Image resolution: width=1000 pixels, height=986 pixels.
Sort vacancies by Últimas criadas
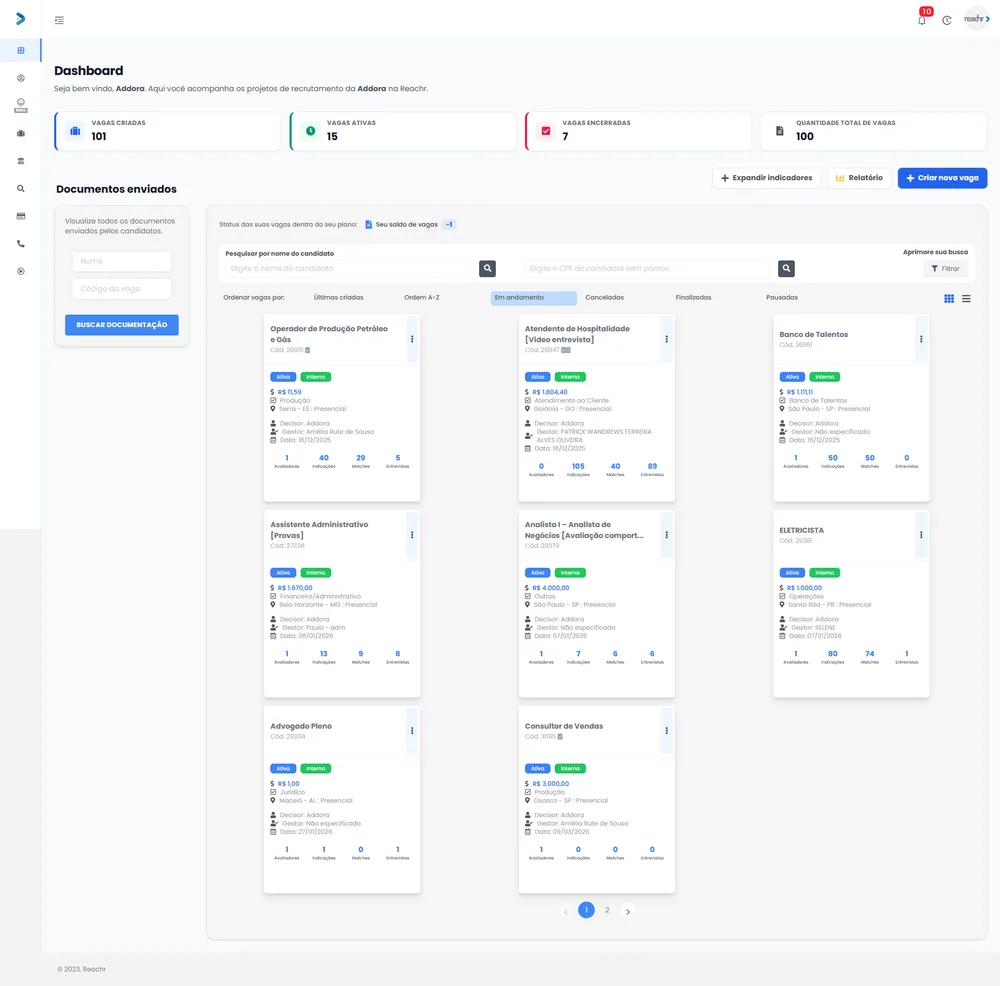point(339,297)
